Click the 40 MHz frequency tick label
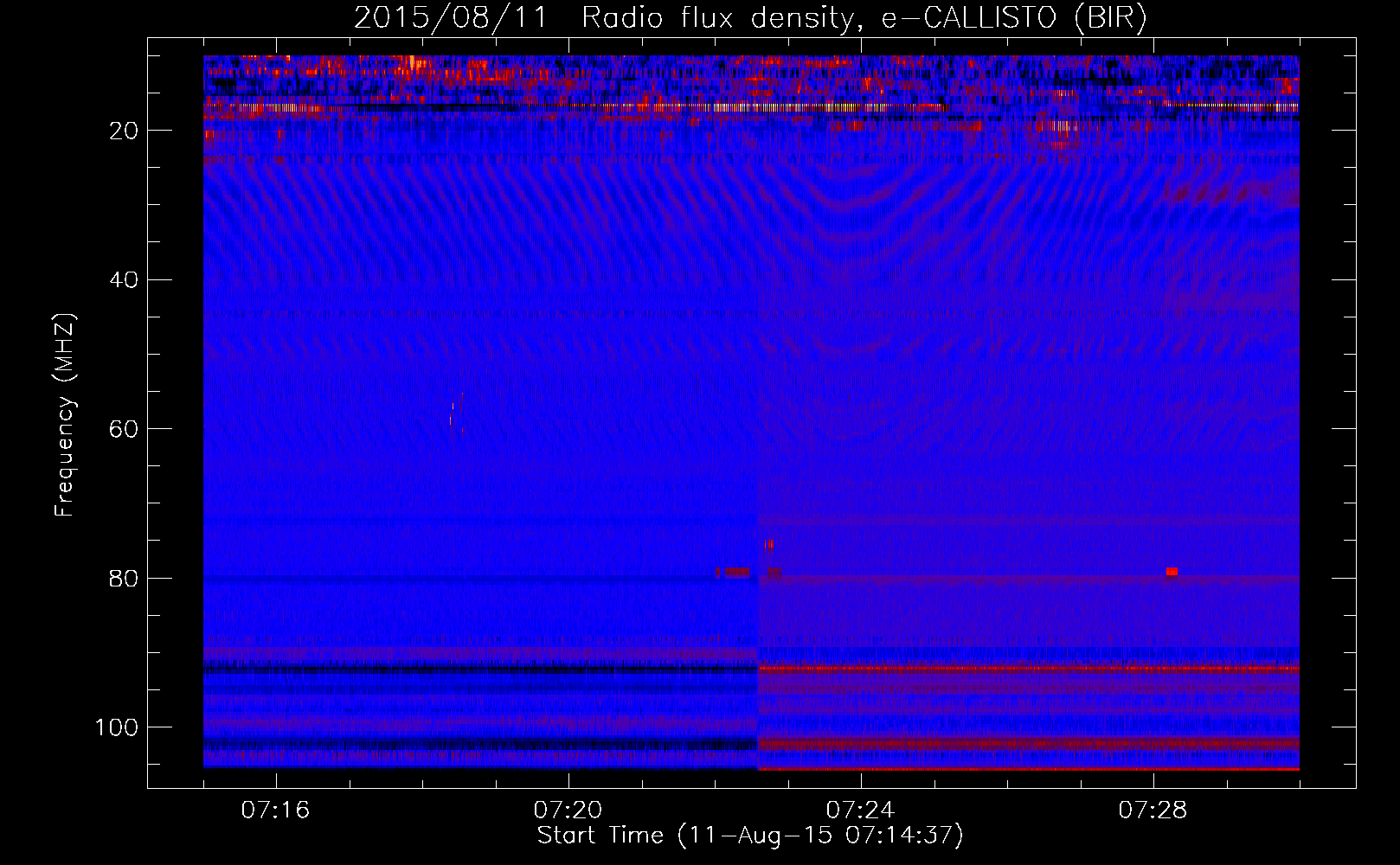 [125, 280]
